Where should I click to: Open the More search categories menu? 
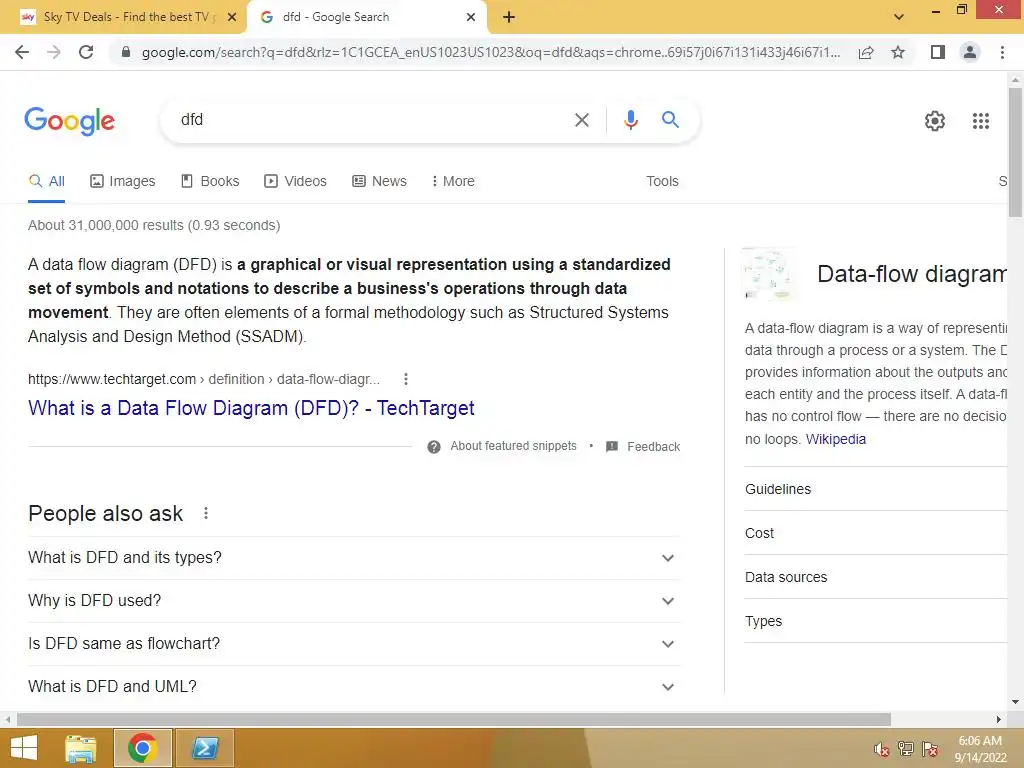(x=453, y=182)
